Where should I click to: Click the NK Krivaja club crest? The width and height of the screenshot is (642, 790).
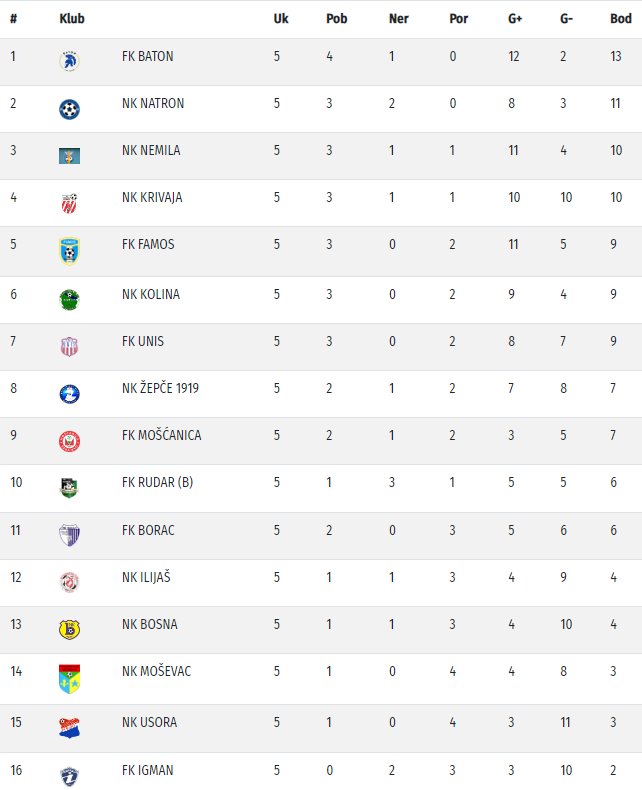click(x=69, y=203)
